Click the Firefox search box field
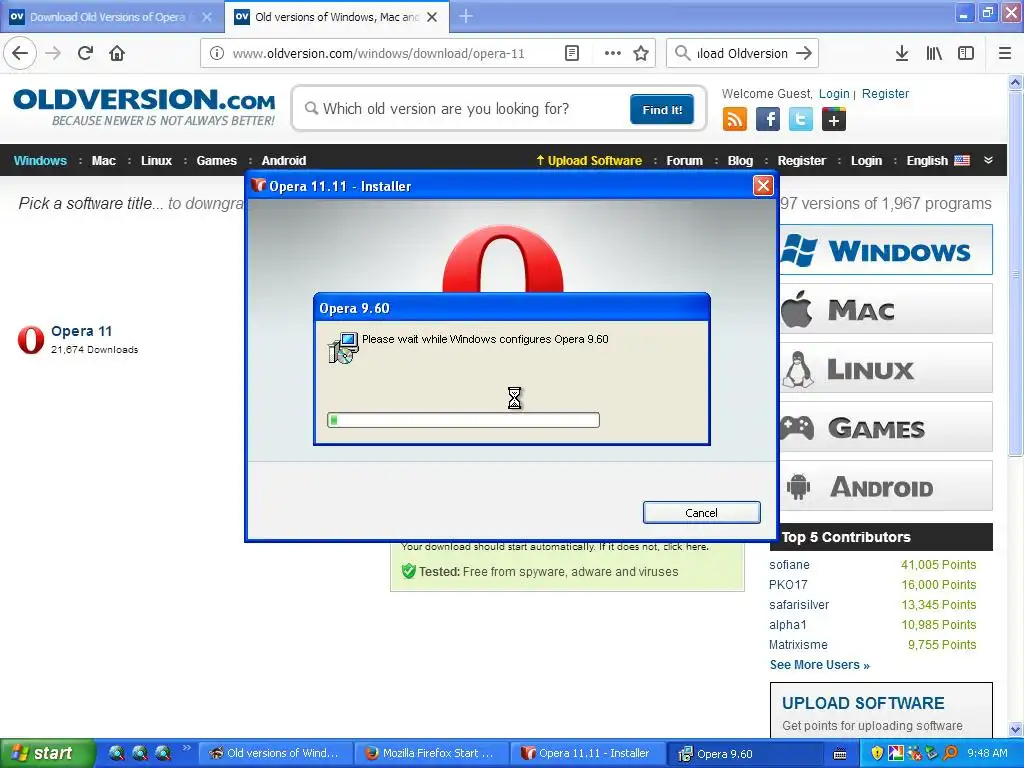 click(742, 53)
